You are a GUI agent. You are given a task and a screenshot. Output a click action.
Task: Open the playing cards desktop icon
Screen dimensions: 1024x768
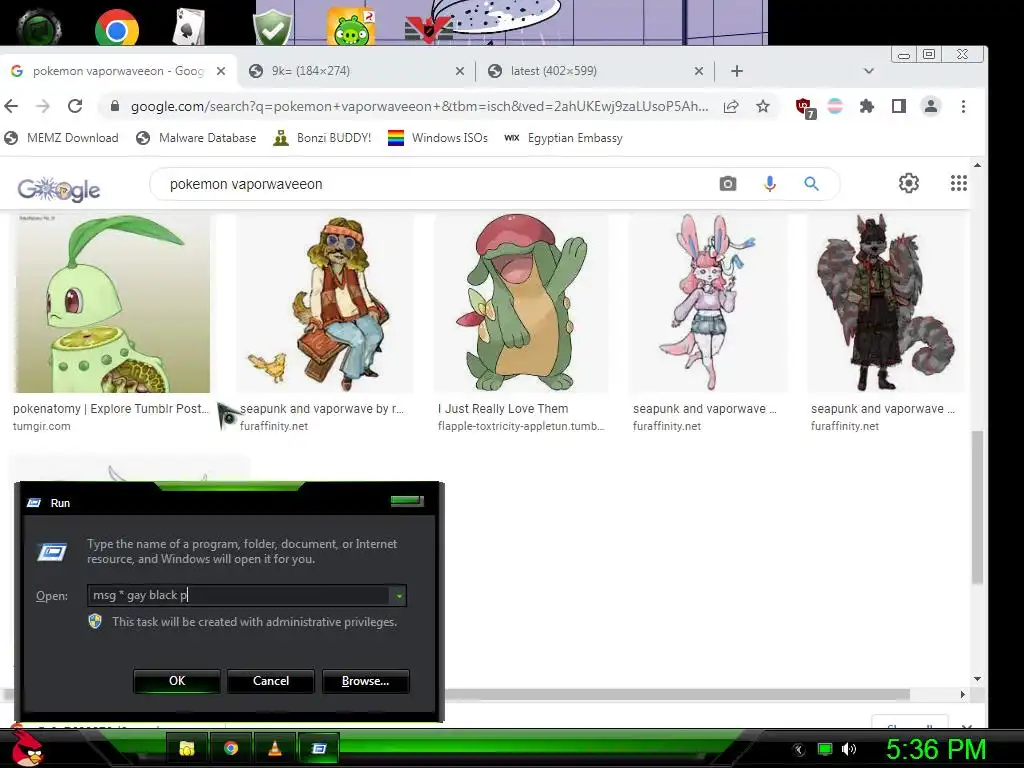[x=189, y=26]
